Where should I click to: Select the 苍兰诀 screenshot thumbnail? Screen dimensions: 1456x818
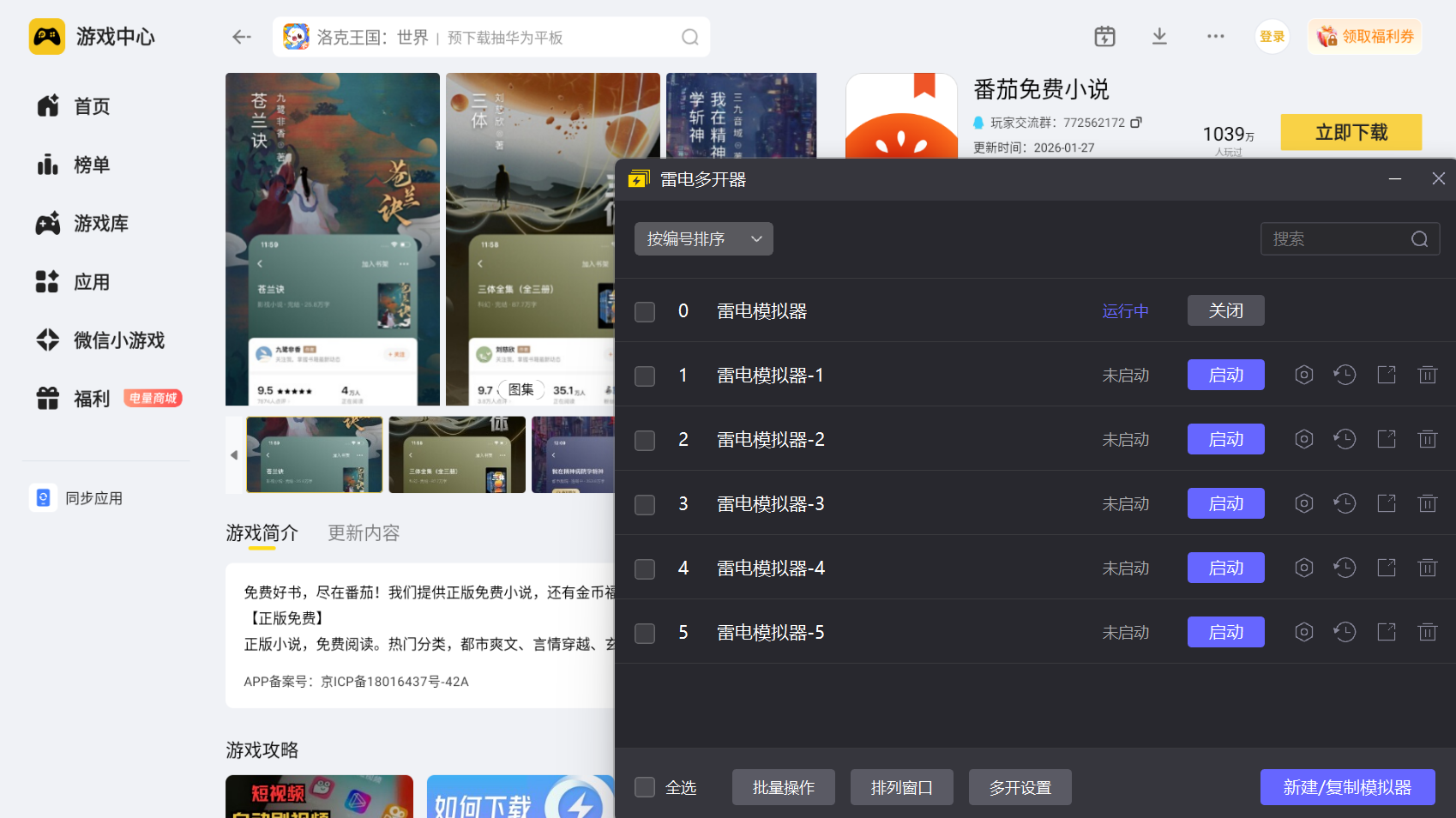click(315, 454)
